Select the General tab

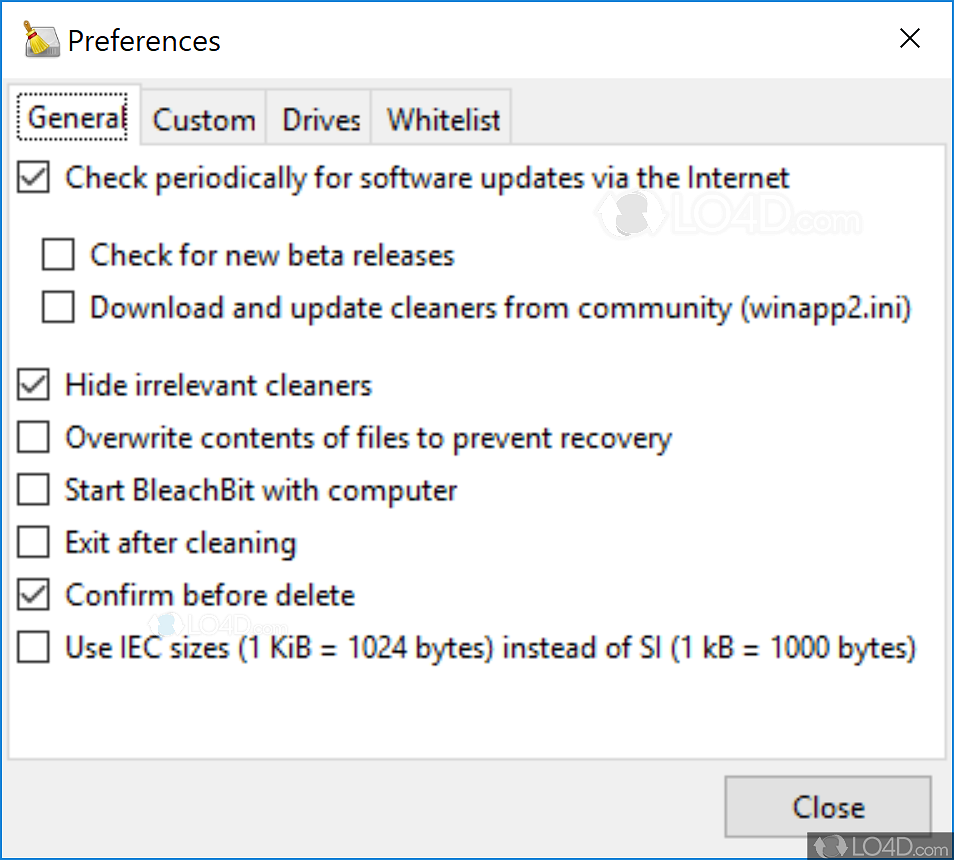[x=74, y=117]
